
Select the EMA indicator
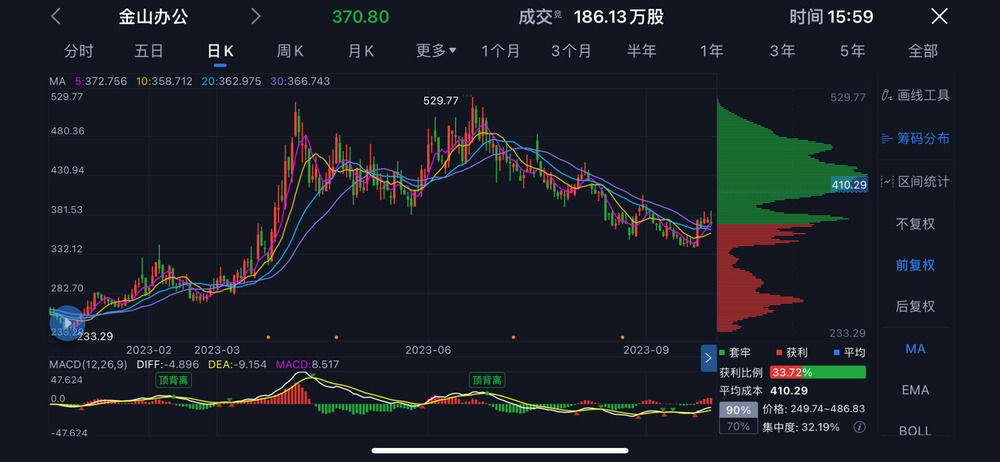(x=915, y=390)
